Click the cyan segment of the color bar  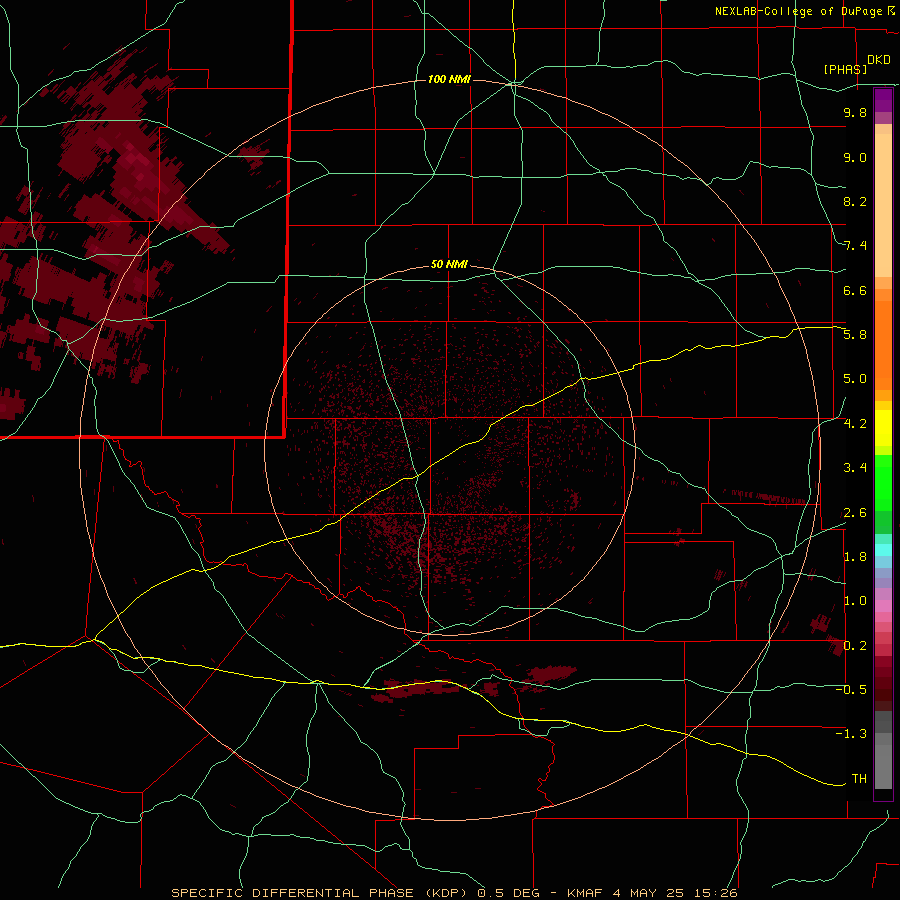pyautogui.click(x=883, y=550)
